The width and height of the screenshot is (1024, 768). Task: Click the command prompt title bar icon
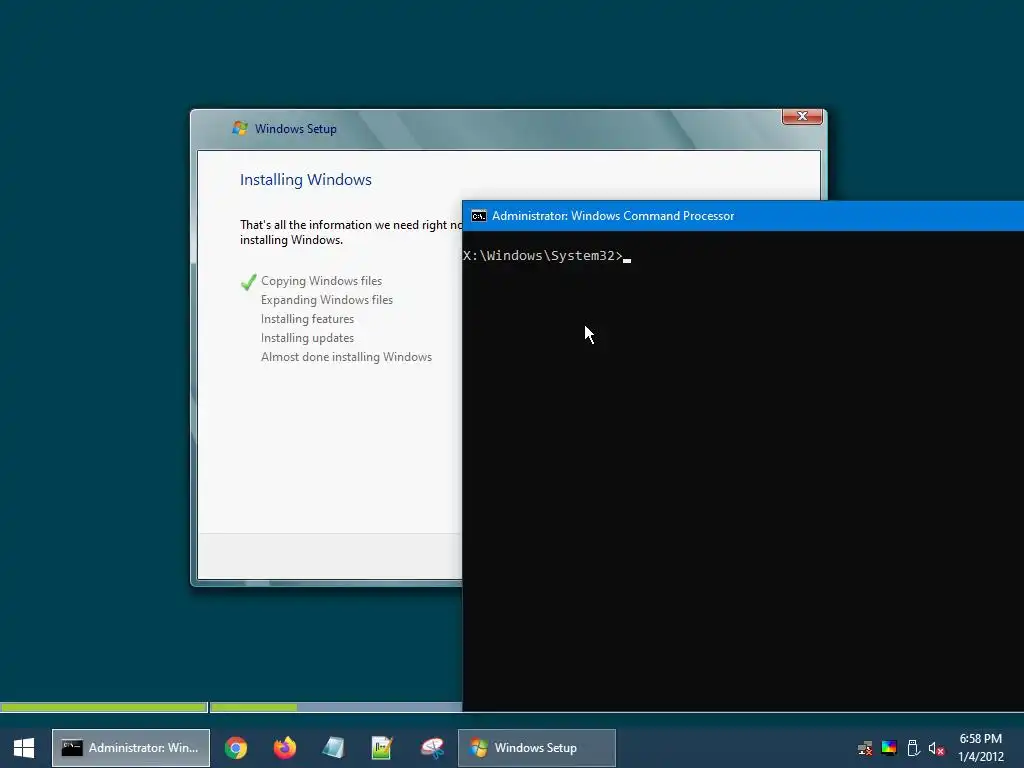[x=479, y=216]
